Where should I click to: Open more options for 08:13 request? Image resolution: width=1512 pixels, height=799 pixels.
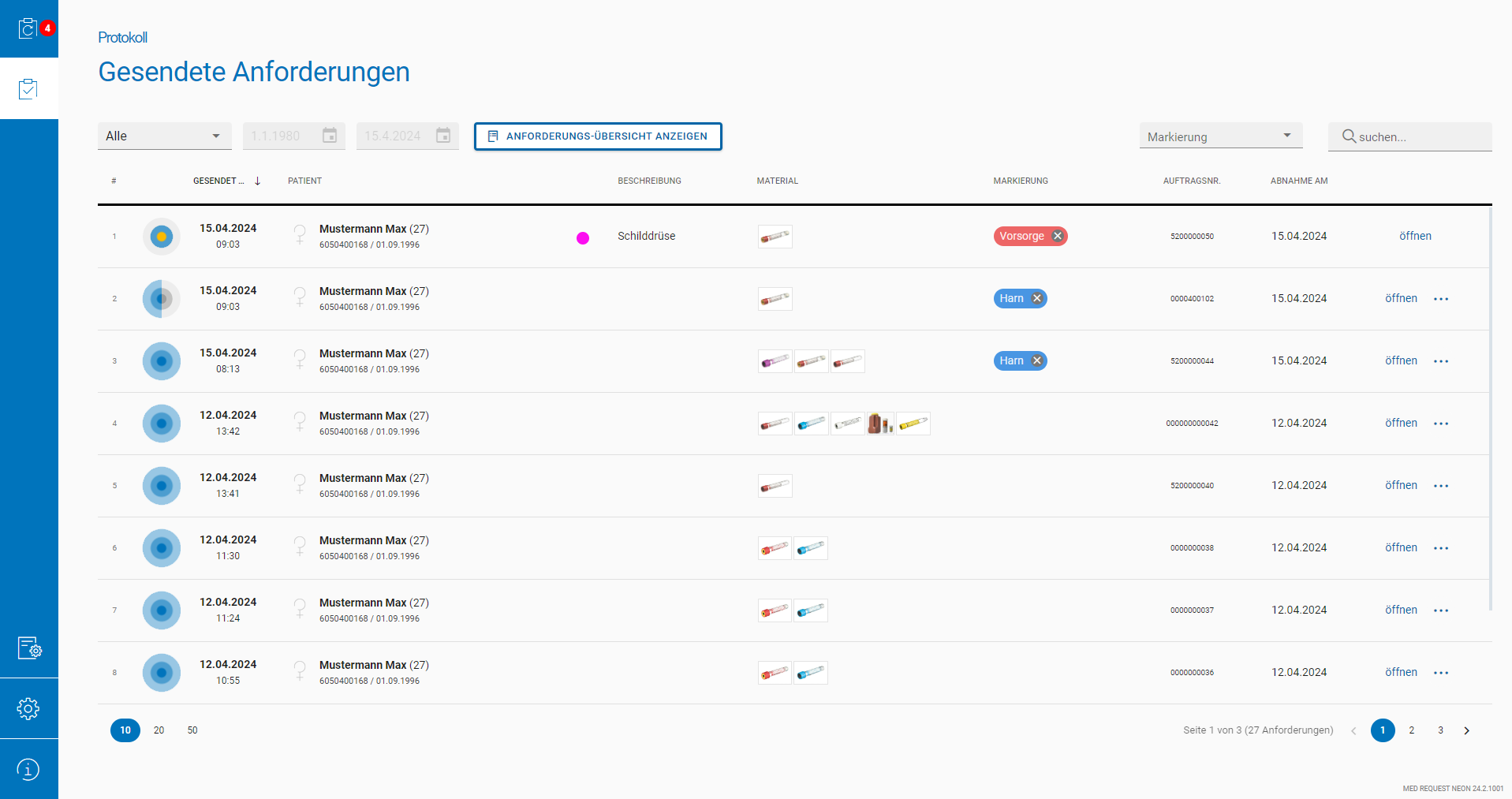[x=1441, y=361]
